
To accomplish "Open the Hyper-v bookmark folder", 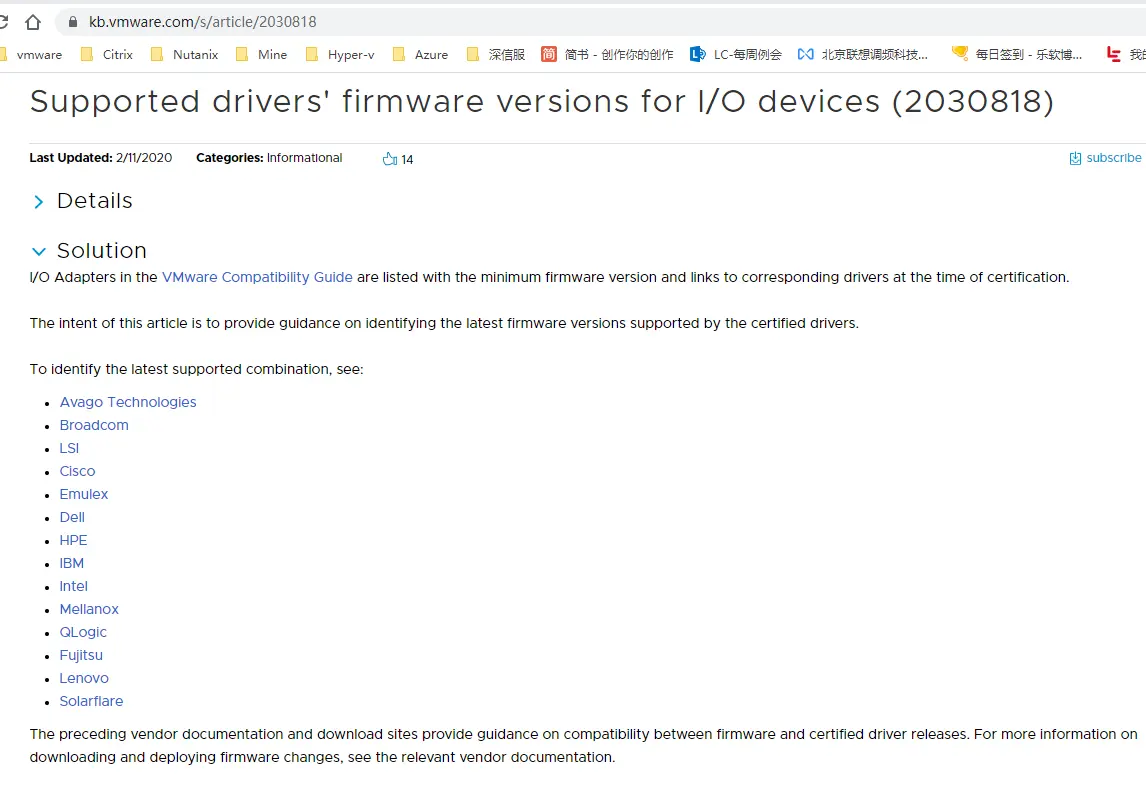I will click(341, 54).
